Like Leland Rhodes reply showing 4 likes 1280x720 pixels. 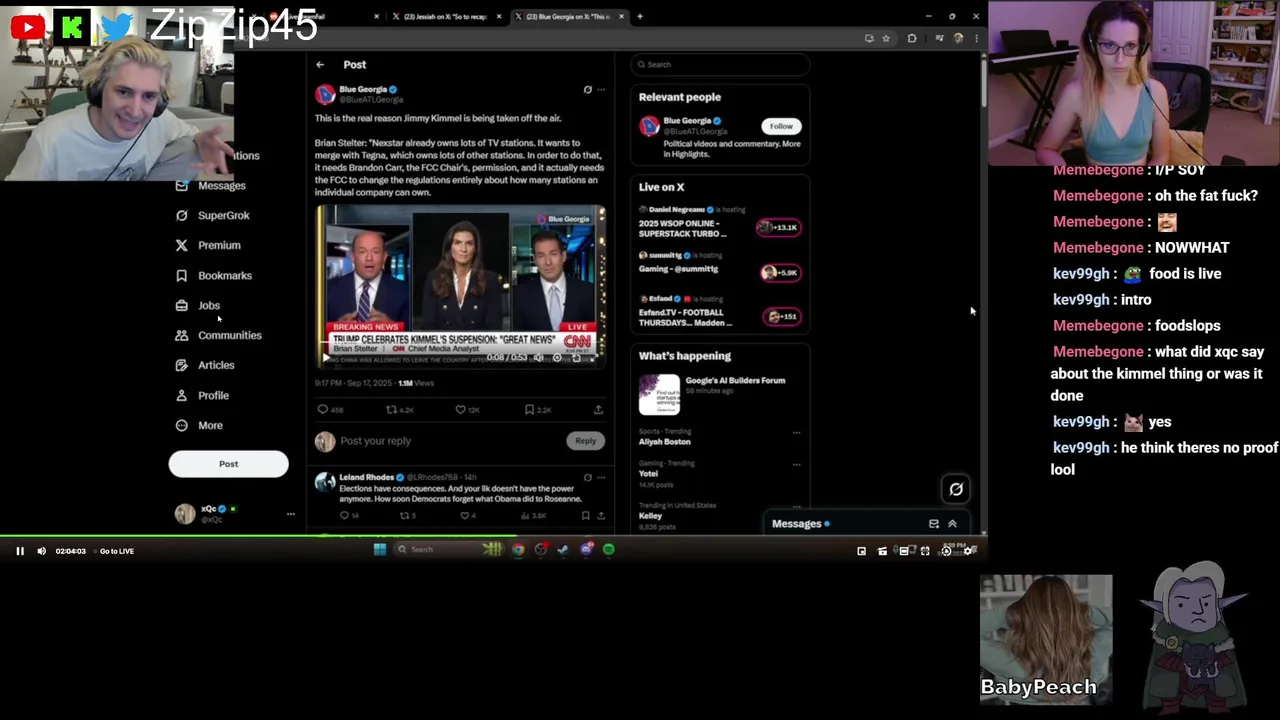(x=464, y=516)
